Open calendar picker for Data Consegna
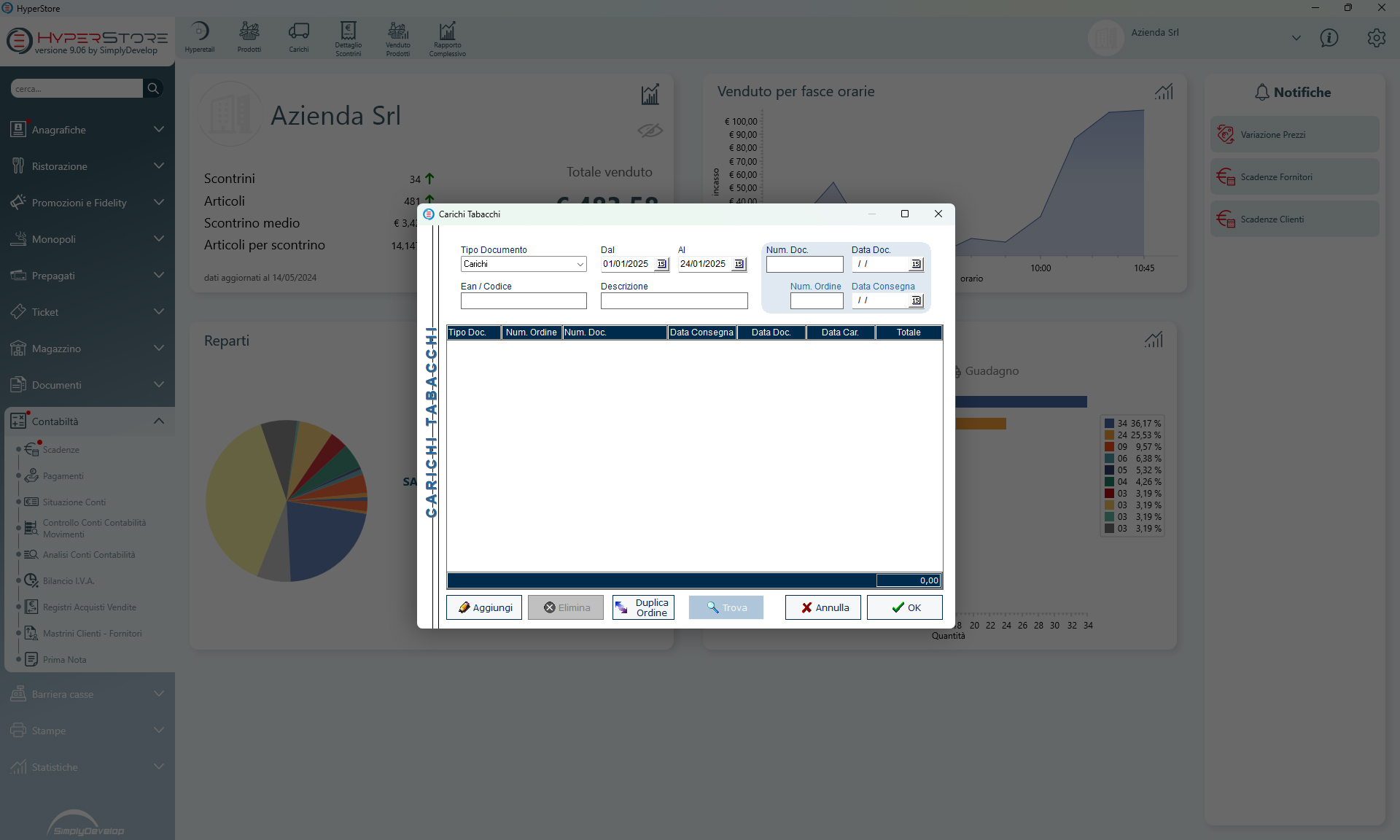This screenshot has width=1400, height=840. point(916,300)
